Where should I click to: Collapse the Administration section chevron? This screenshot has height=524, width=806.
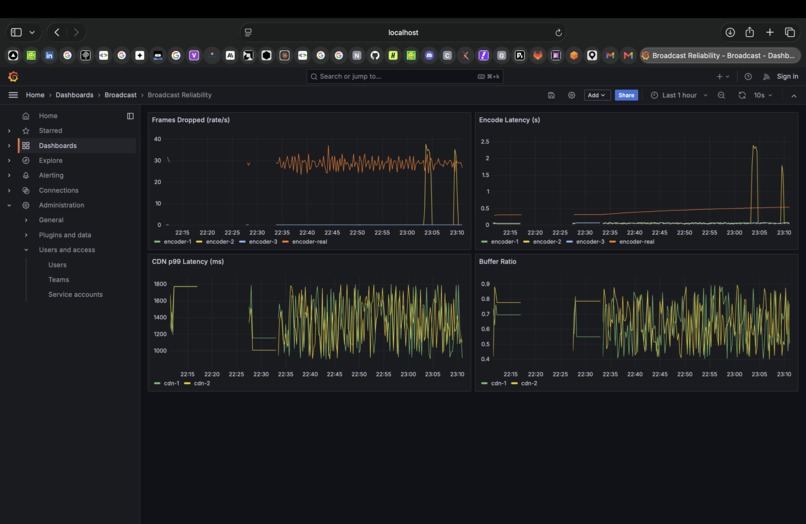(9, 205)
